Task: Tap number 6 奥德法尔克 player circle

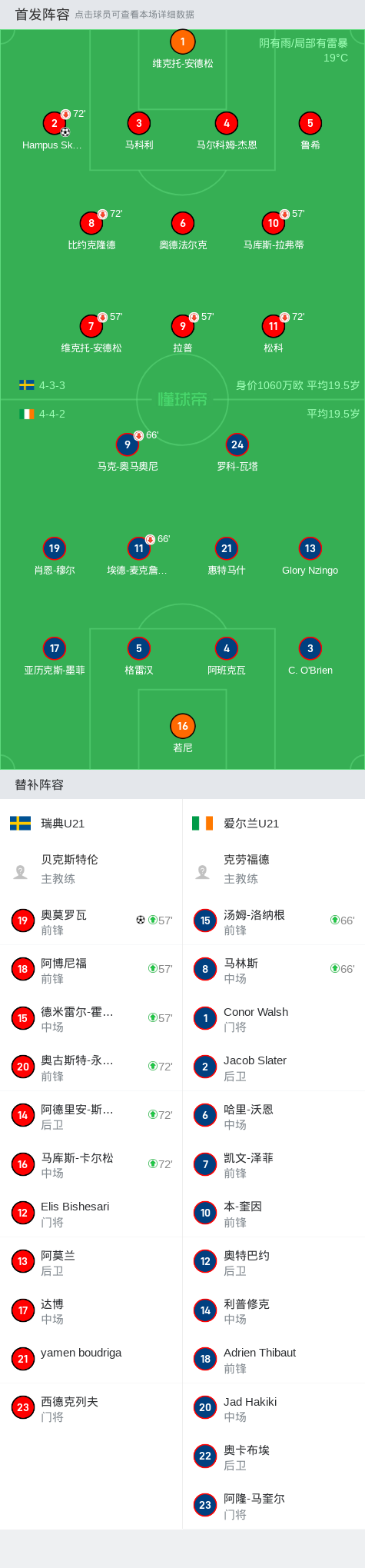Action: (x=182, y=223)
